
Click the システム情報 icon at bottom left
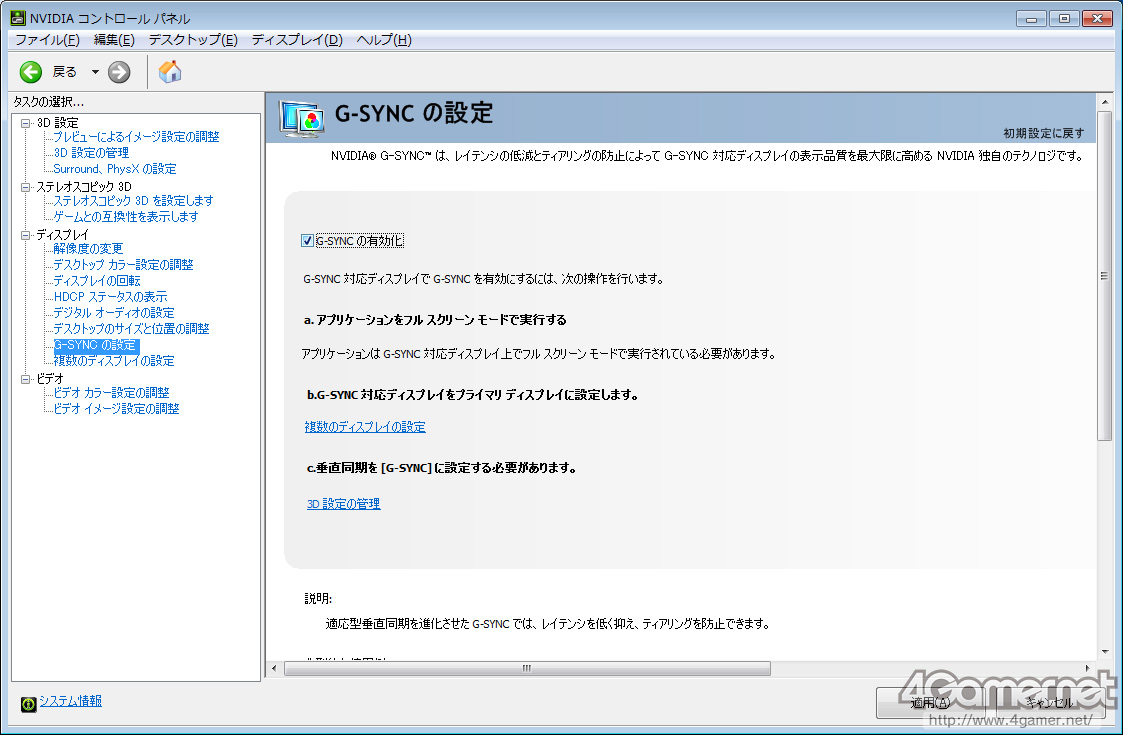coord(28,703)
